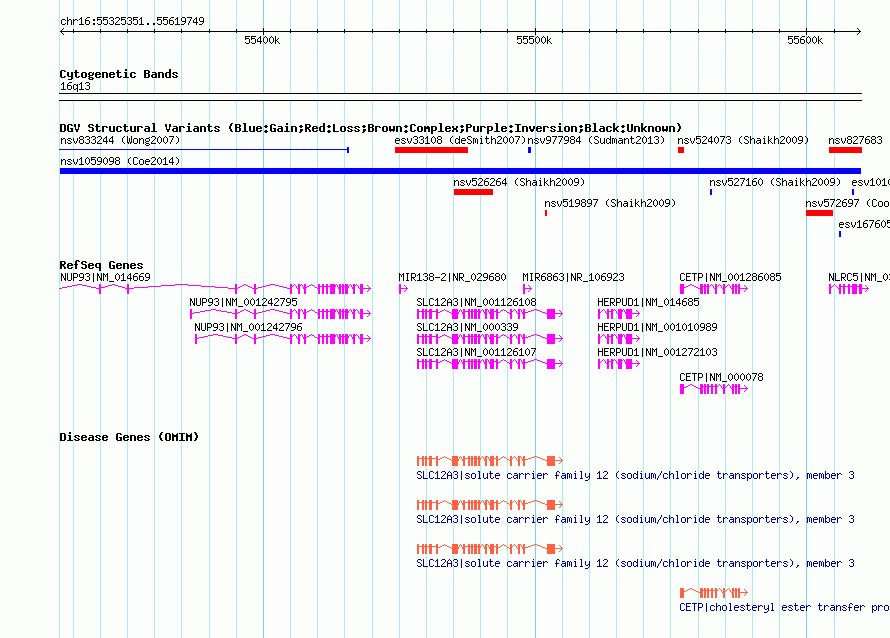Viewport: 890px width, 638px height.
Task: Select the tiny blue nsv527160 gain mark
Action: 711,192
